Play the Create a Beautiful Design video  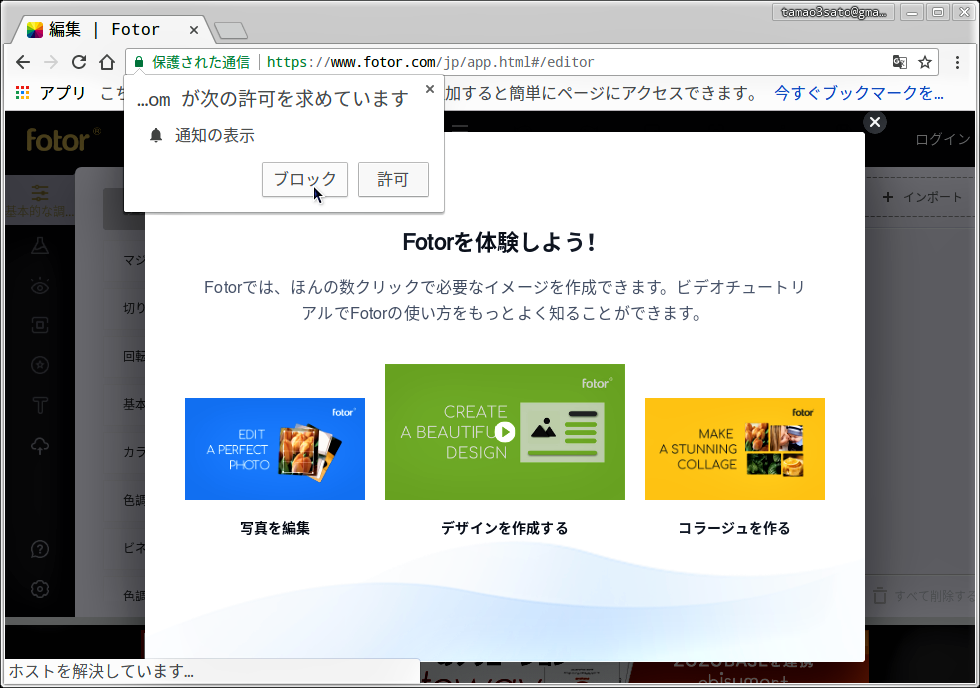coord(505,432)
